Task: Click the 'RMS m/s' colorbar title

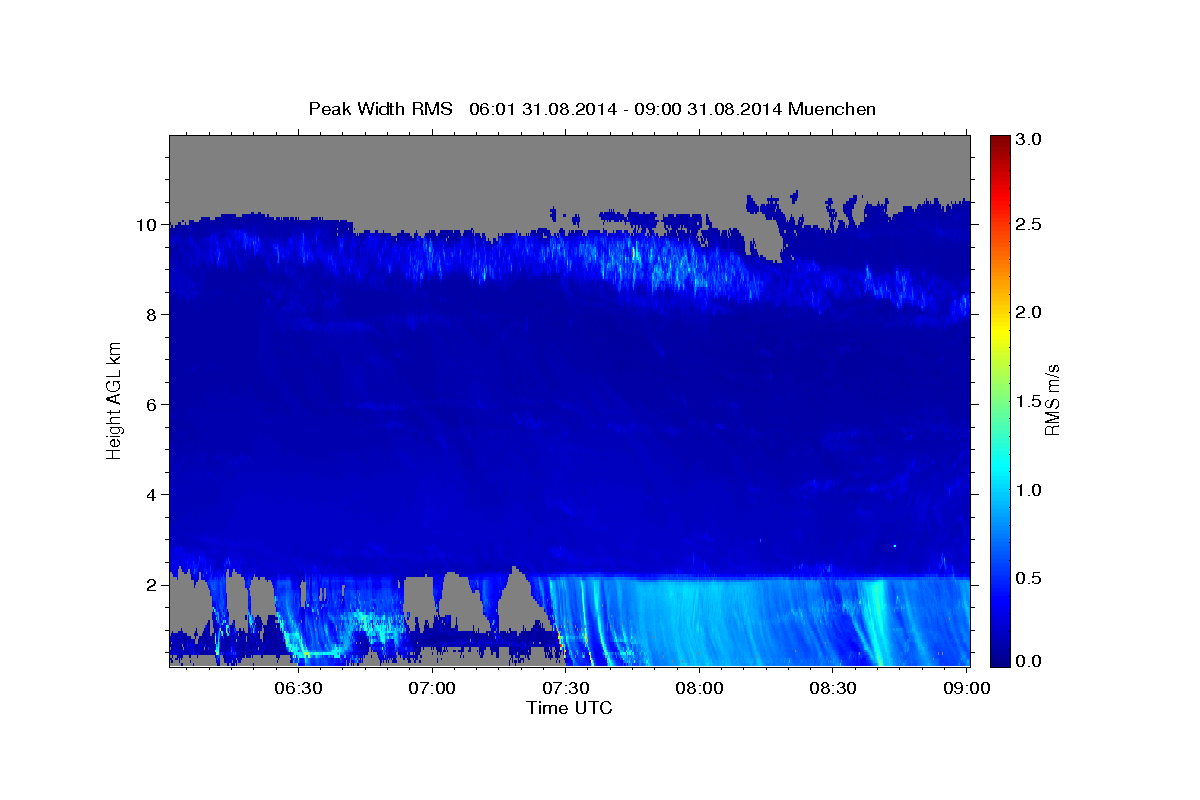Action: (1052, 399)
